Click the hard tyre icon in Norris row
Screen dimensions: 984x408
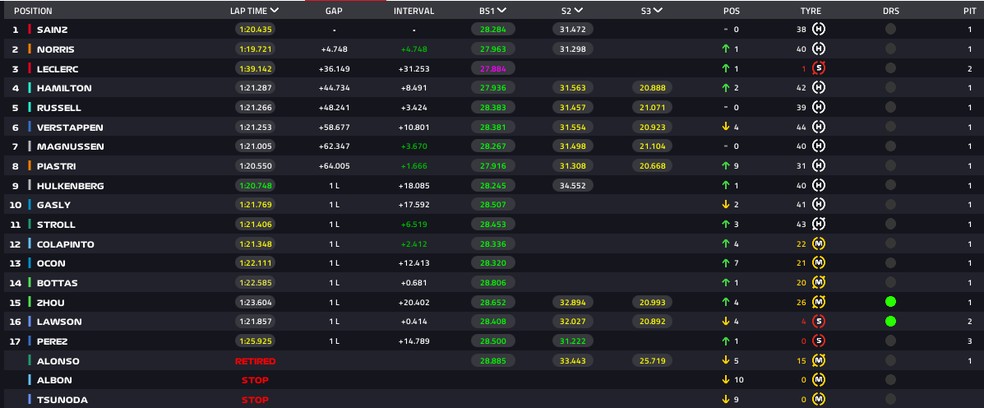818,49
